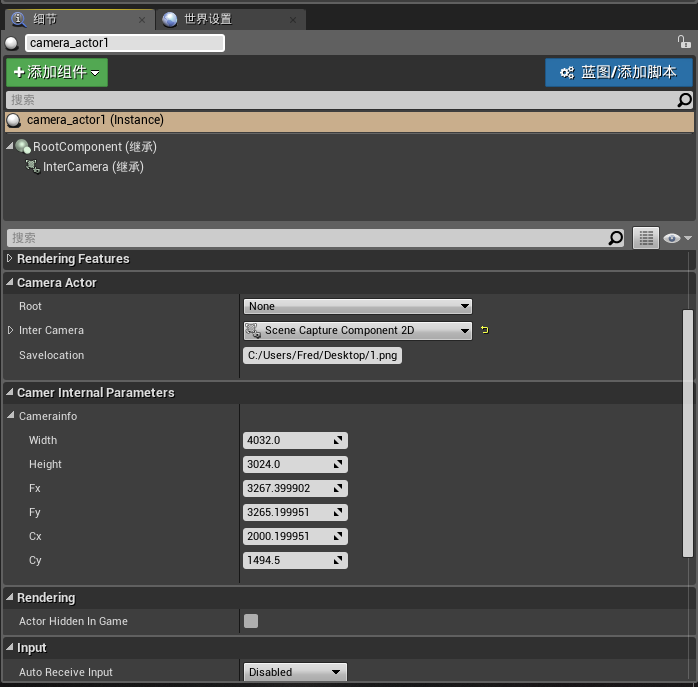This screenshot has width=698, height=687.
Task: Reset Inter Camera to default yellow arrow
Action: [x=485, y=330]
